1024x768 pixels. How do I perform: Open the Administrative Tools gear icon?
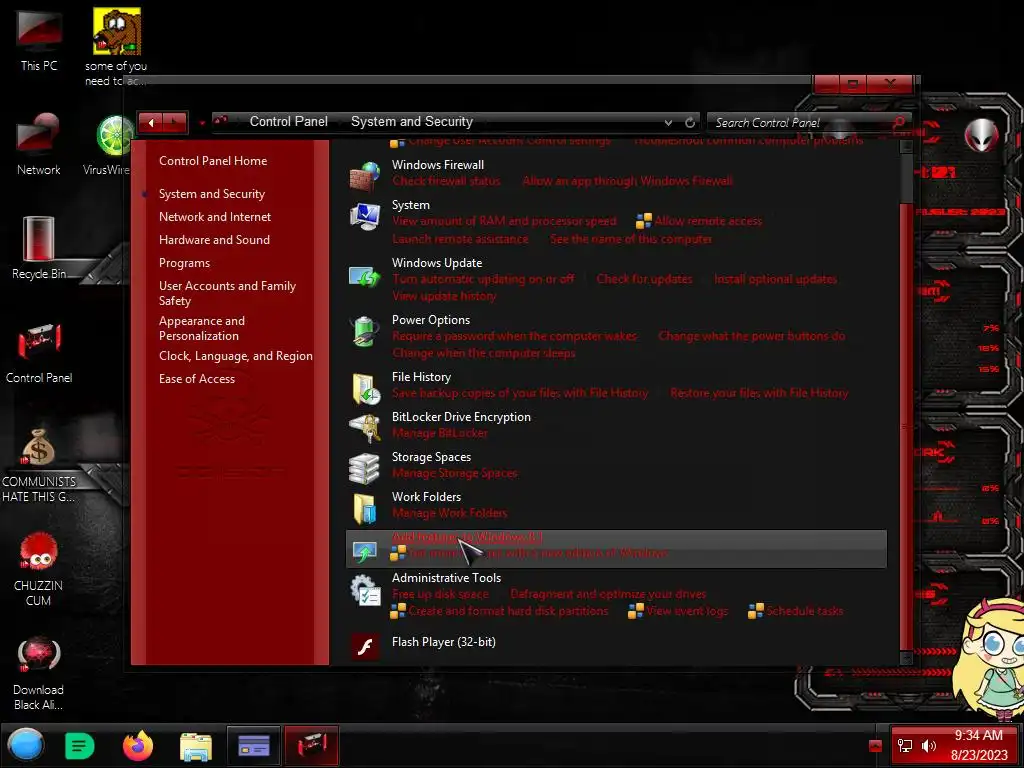[x=364, y=590]
